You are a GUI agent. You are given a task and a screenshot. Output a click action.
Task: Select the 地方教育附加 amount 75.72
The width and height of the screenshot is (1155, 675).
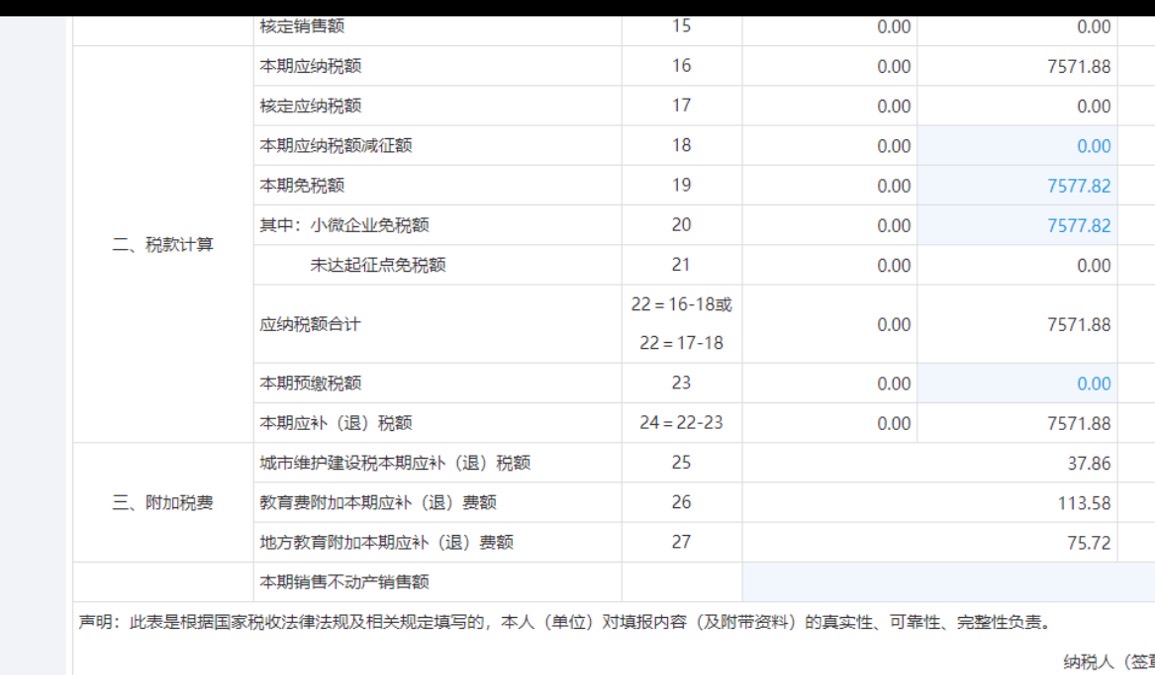click(x=1089, y=543)
